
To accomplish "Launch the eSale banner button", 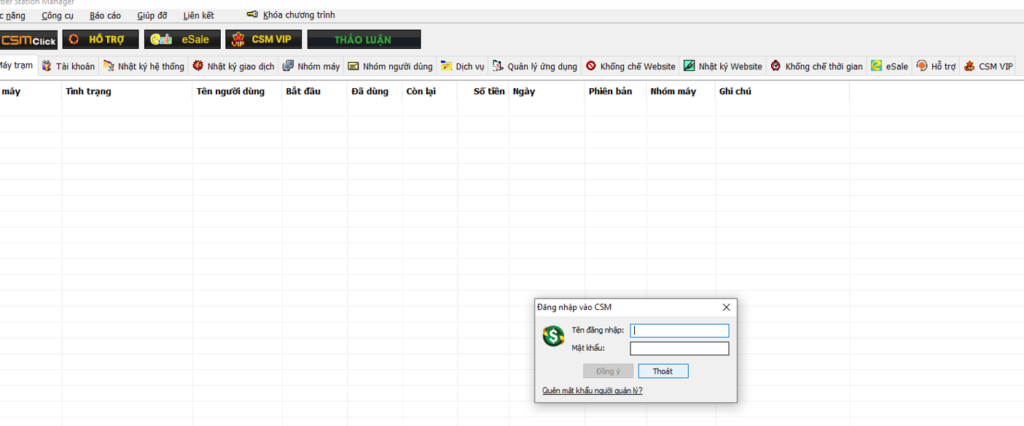I will 181,40.
